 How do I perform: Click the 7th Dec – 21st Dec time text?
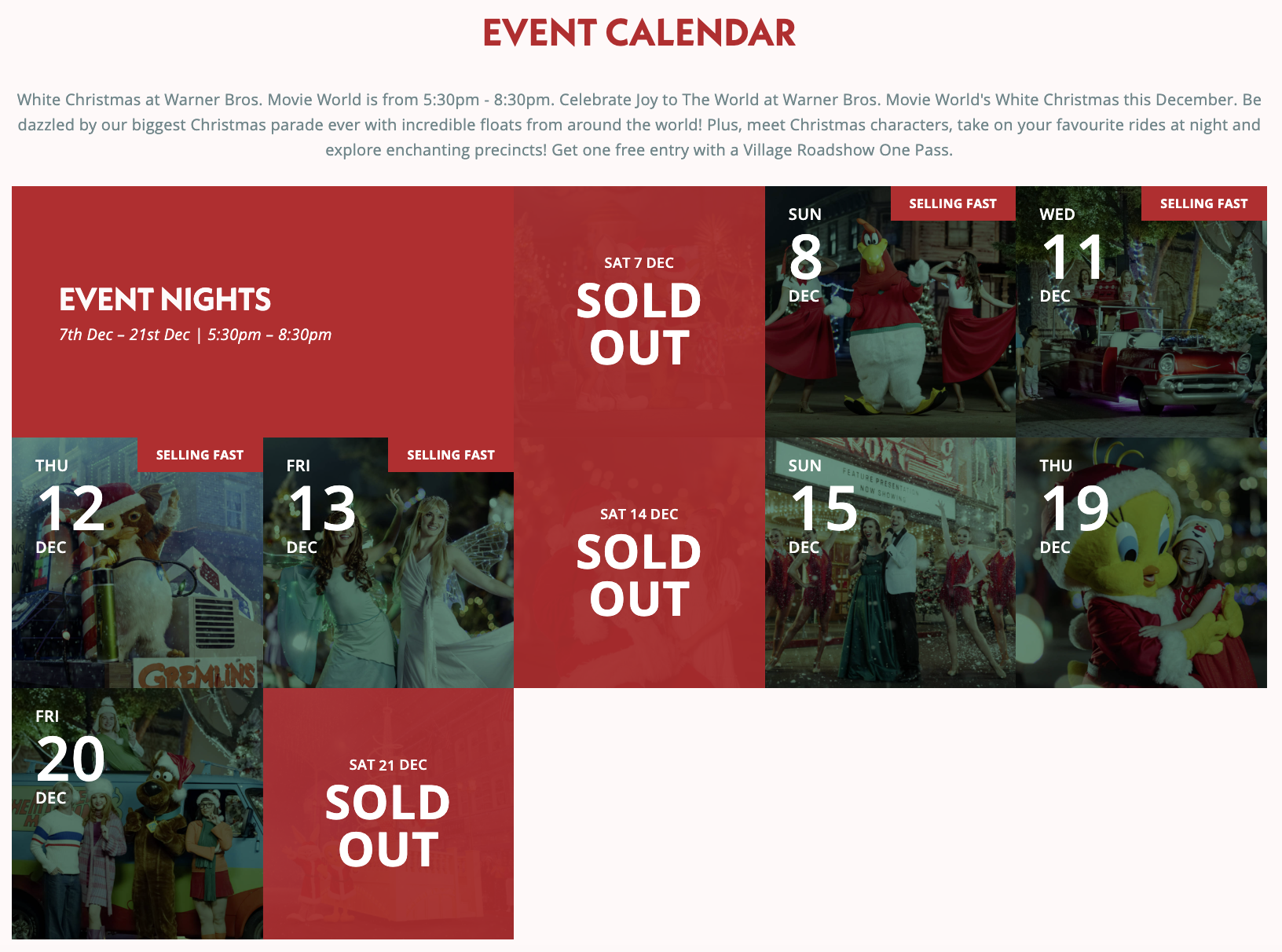coord(196,335)
